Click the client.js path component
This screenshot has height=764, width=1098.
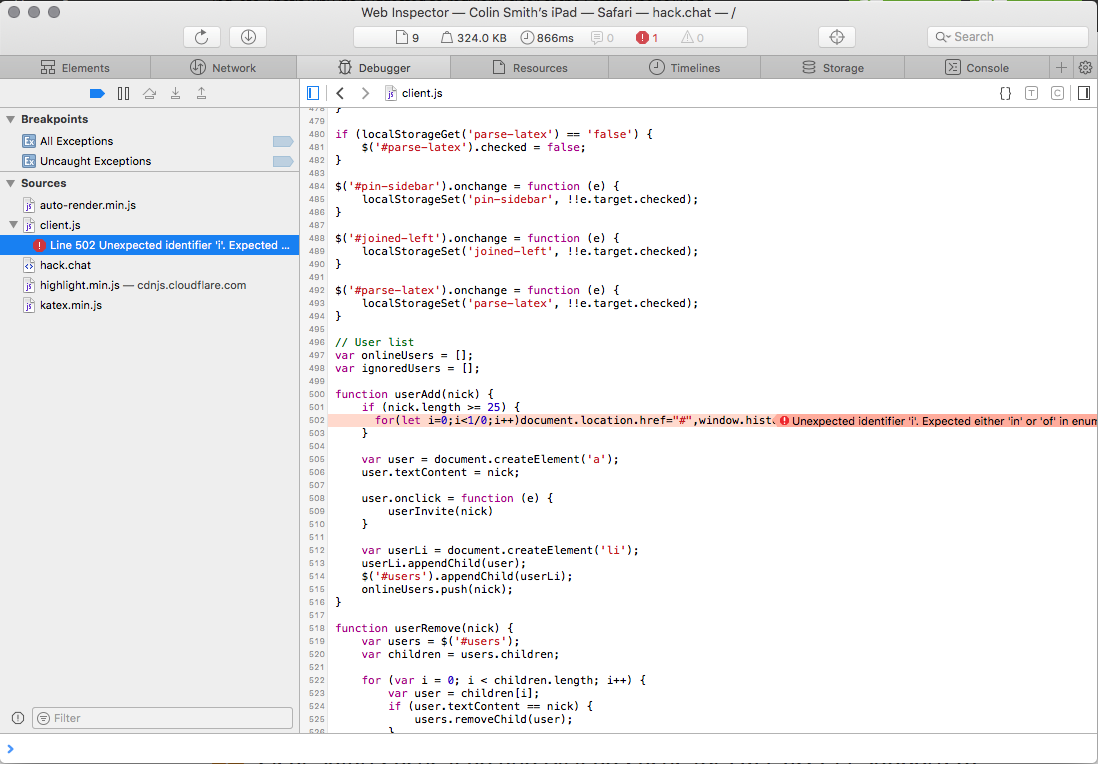[x=414, y=93]
